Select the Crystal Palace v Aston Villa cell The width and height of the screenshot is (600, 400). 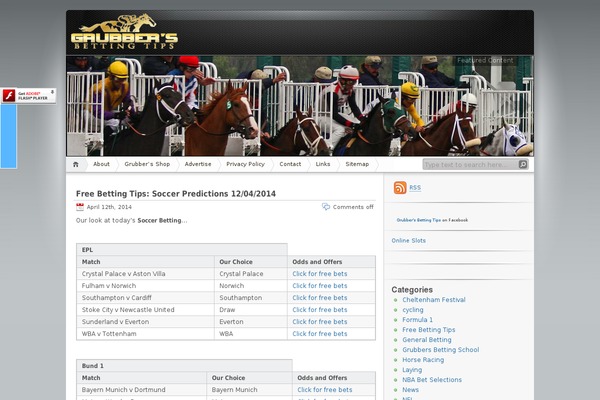click(x=145, y=274)
